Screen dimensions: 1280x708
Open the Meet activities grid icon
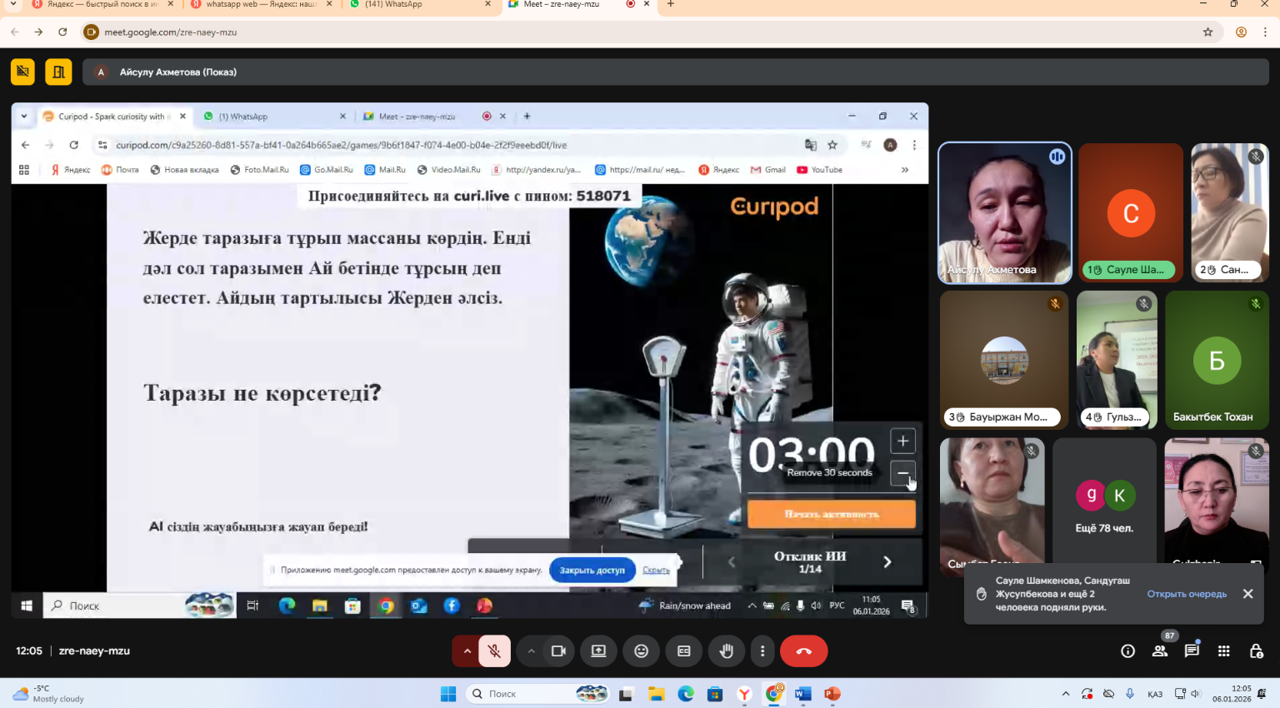pos(1224,651)
